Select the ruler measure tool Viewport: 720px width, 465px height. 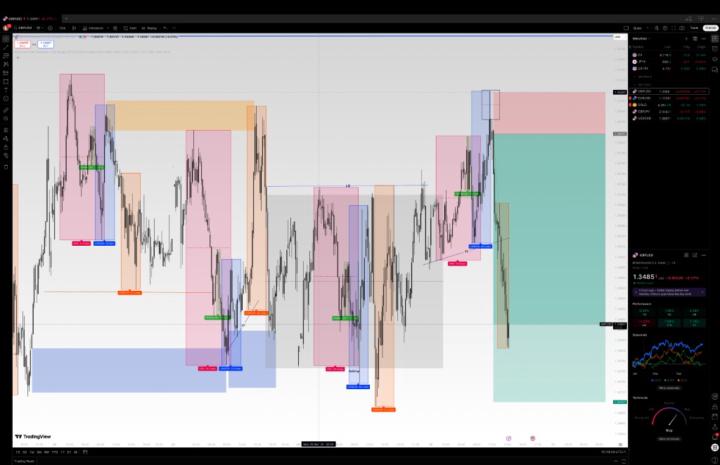[x=6, y=111]
